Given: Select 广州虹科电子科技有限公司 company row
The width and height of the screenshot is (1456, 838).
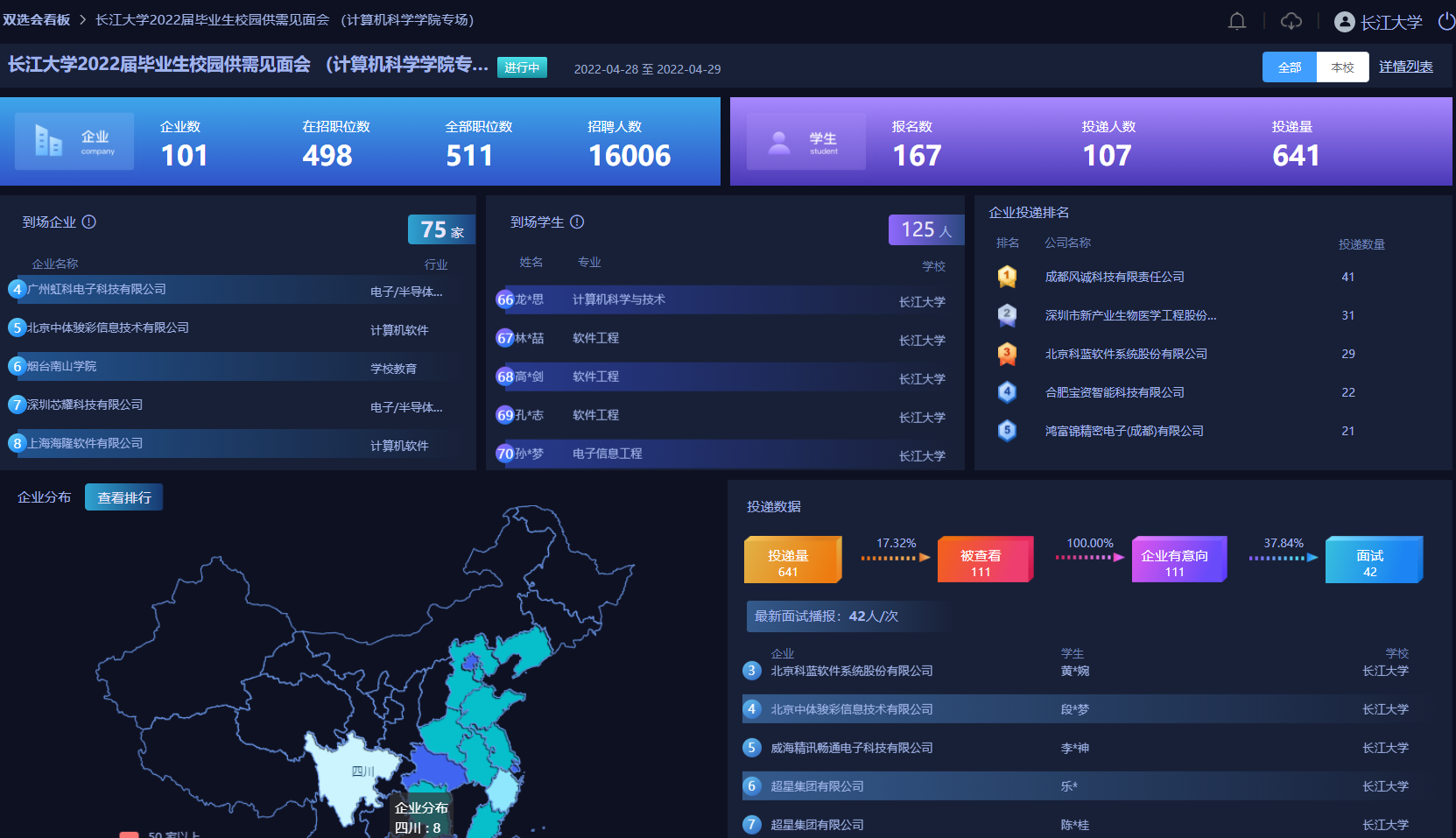Looking at the screenshot, I should point(96,289).
